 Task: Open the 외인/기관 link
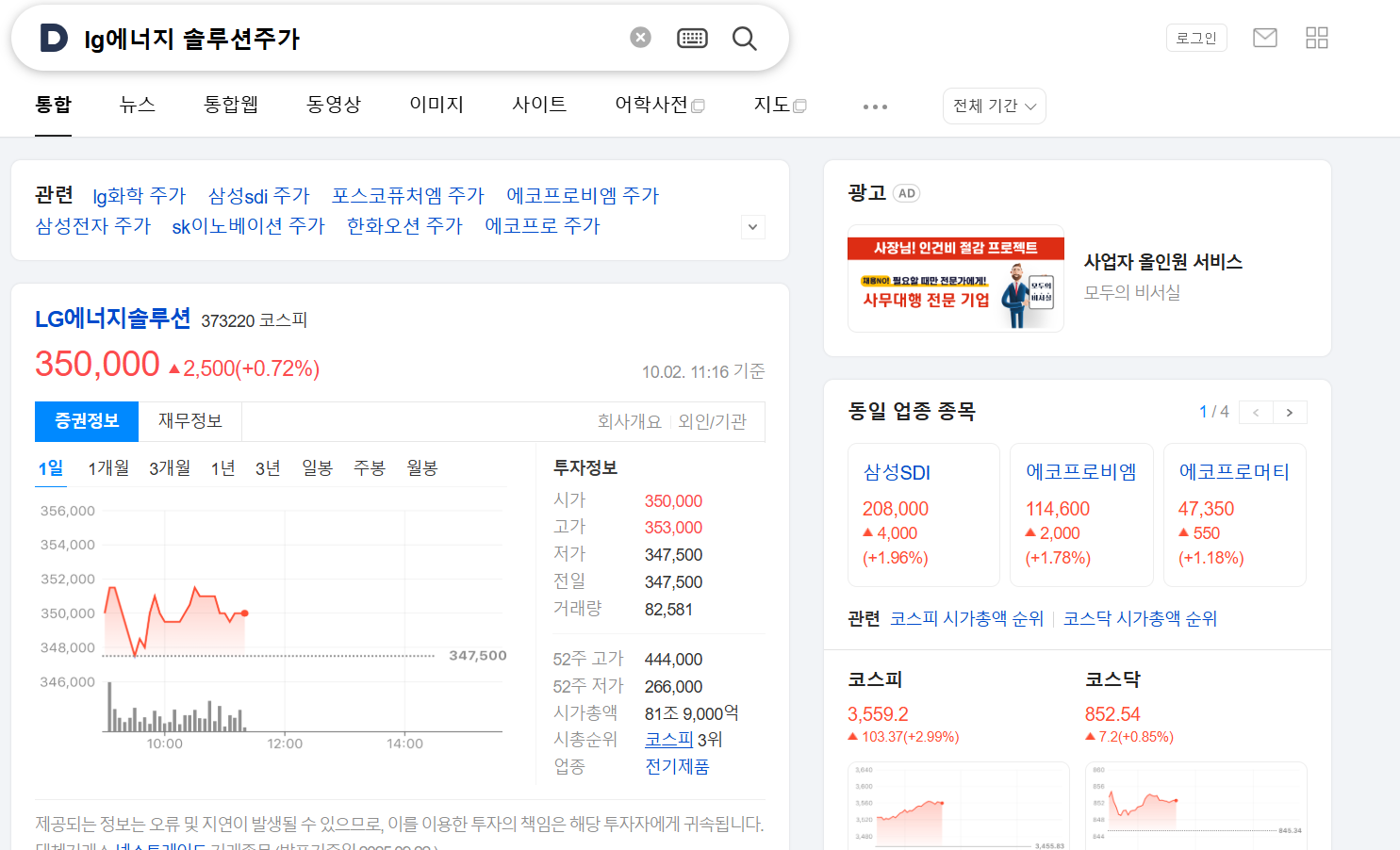click(712, 422)
